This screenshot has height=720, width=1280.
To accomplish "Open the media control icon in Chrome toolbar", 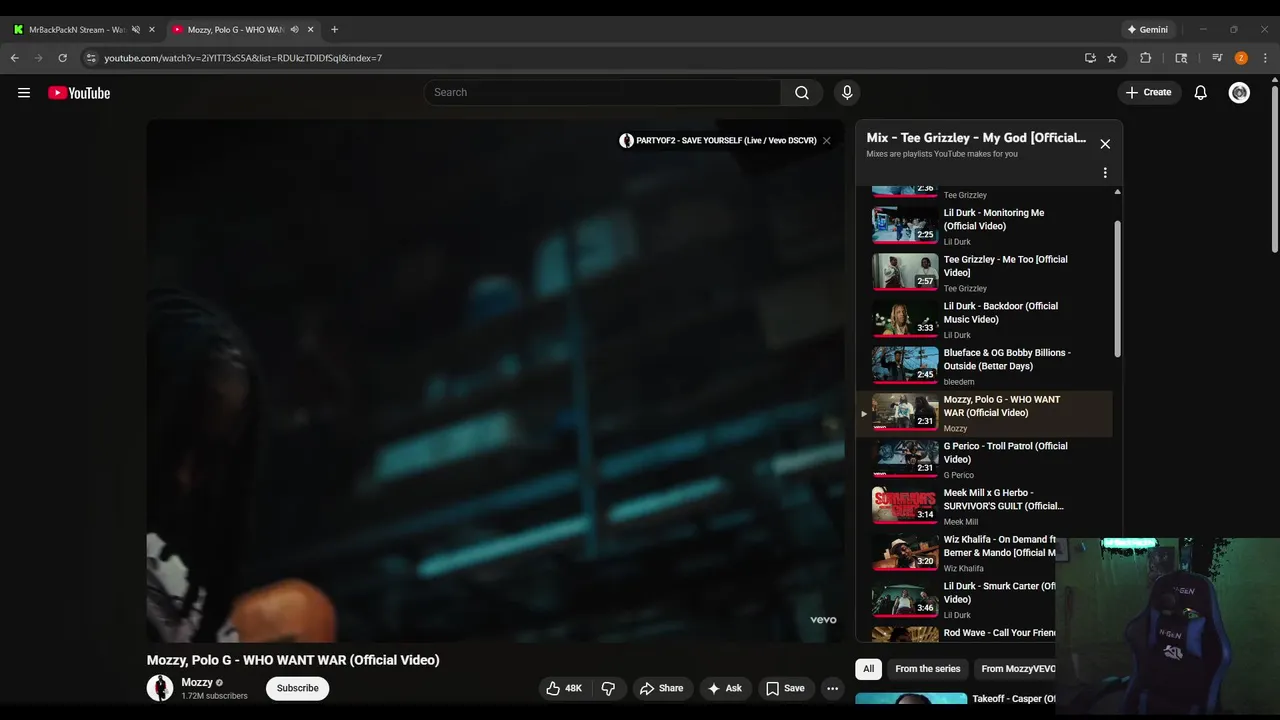I will pos(1217,58).
